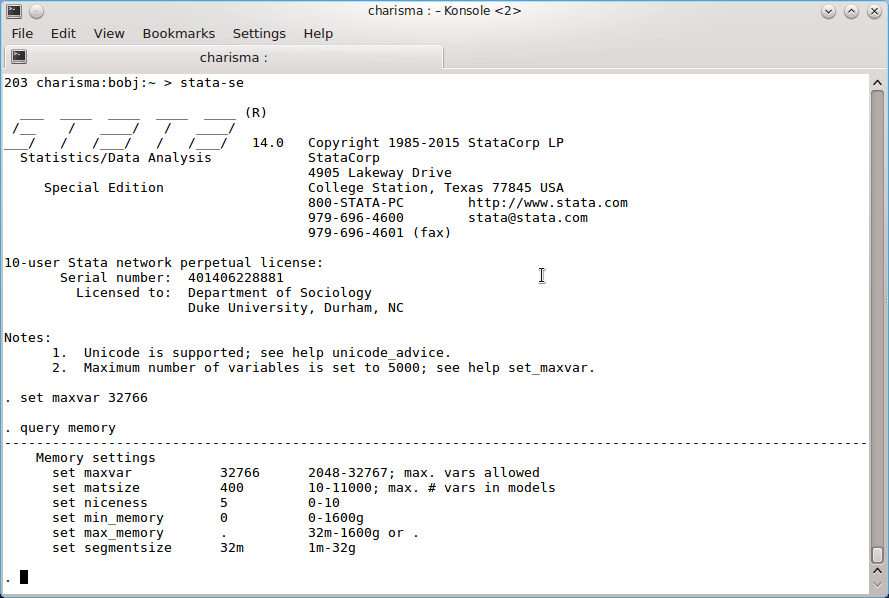
Task: Click the vertical scrollbar track
Action: click(877, 317)
